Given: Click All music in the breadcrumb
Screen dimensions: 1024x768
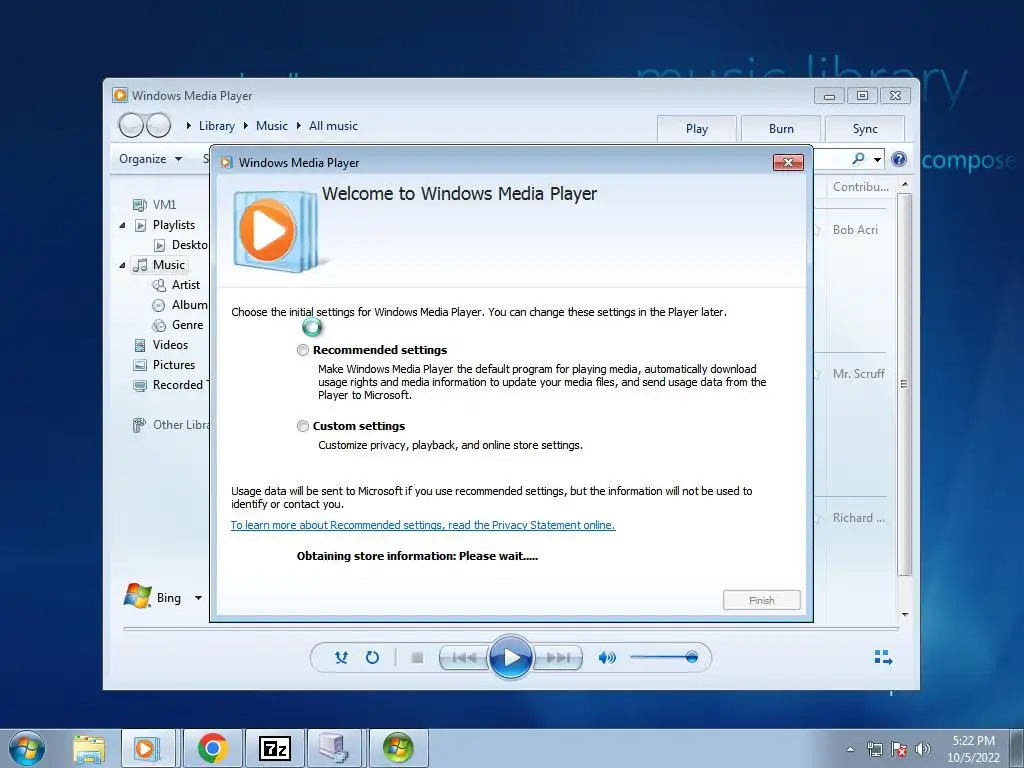Looking at the screenshot, I should [x=333, y=126].
